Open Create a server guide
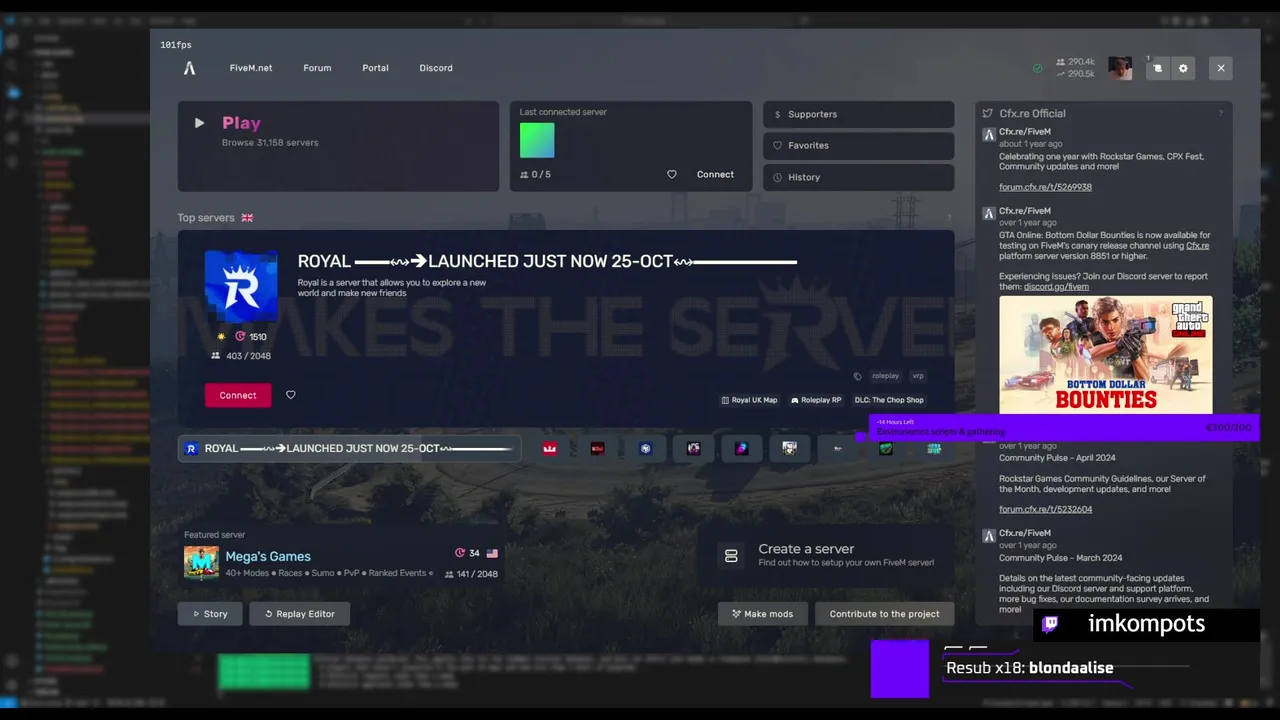 pos(826,555)
